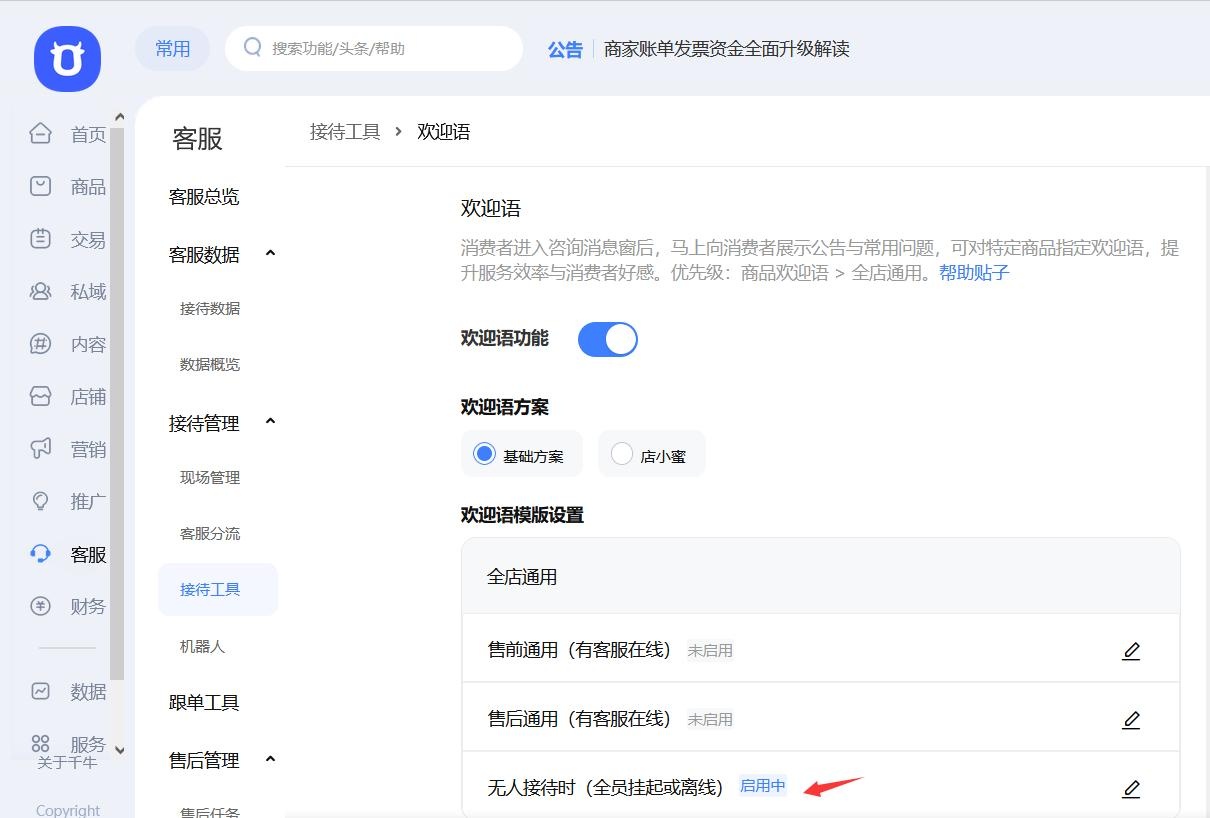
Task: Open the 店铺 shop storefront icon
Action: click(x=40, y=396)
